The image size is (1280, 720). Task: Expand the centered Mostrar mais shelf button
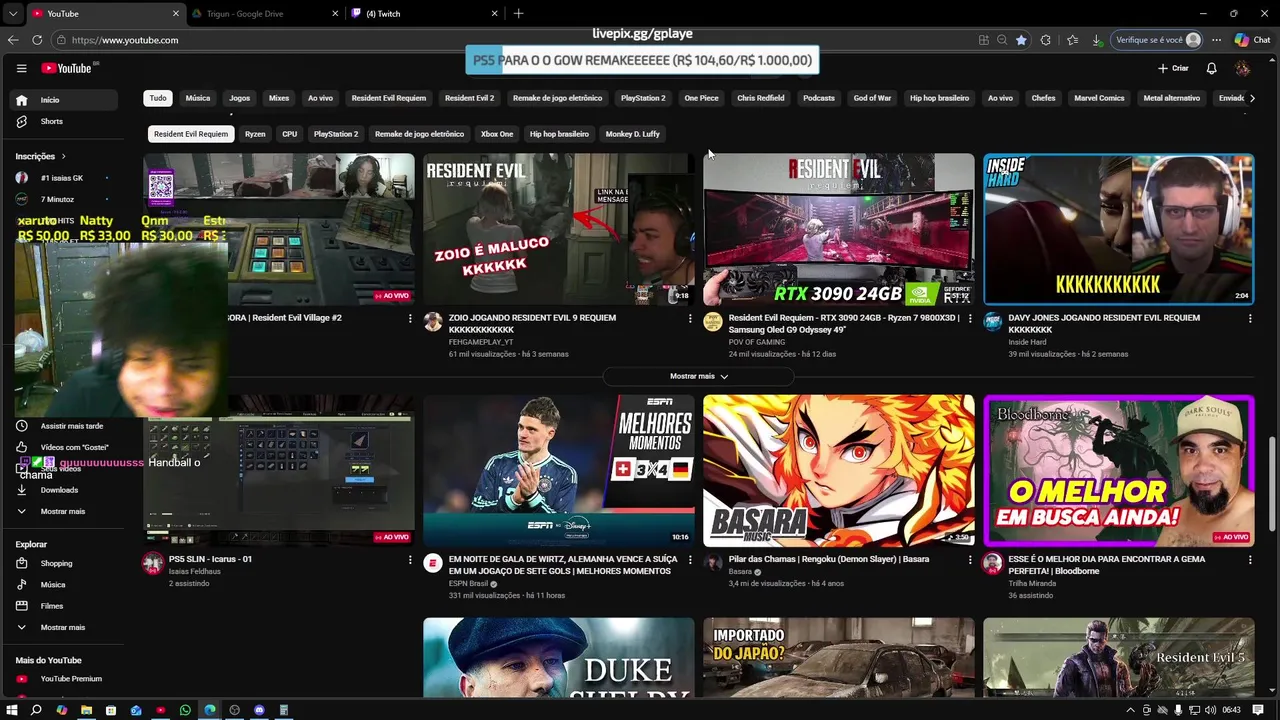[x=698, y=376]
